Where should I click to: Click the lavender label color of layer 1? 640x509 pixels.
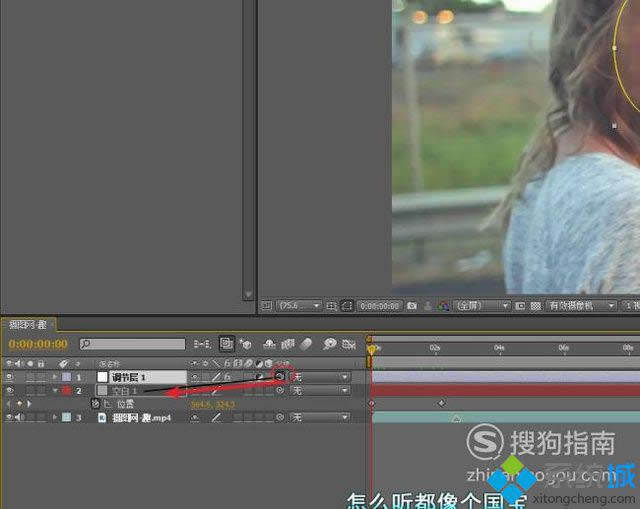(x=66, y=377)
